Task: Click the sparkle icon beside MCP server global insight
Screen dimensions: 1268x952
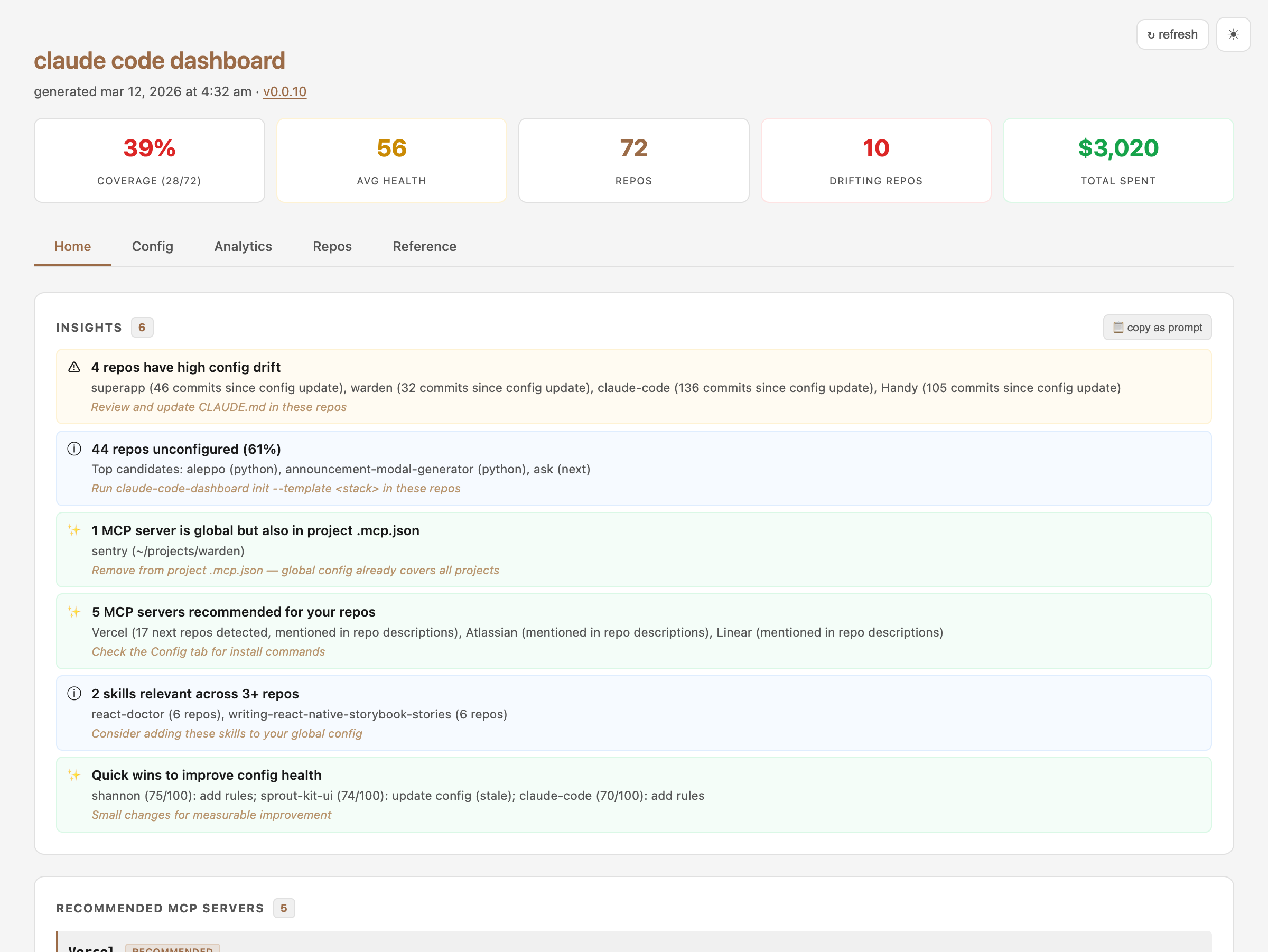Action: [74, 530]
